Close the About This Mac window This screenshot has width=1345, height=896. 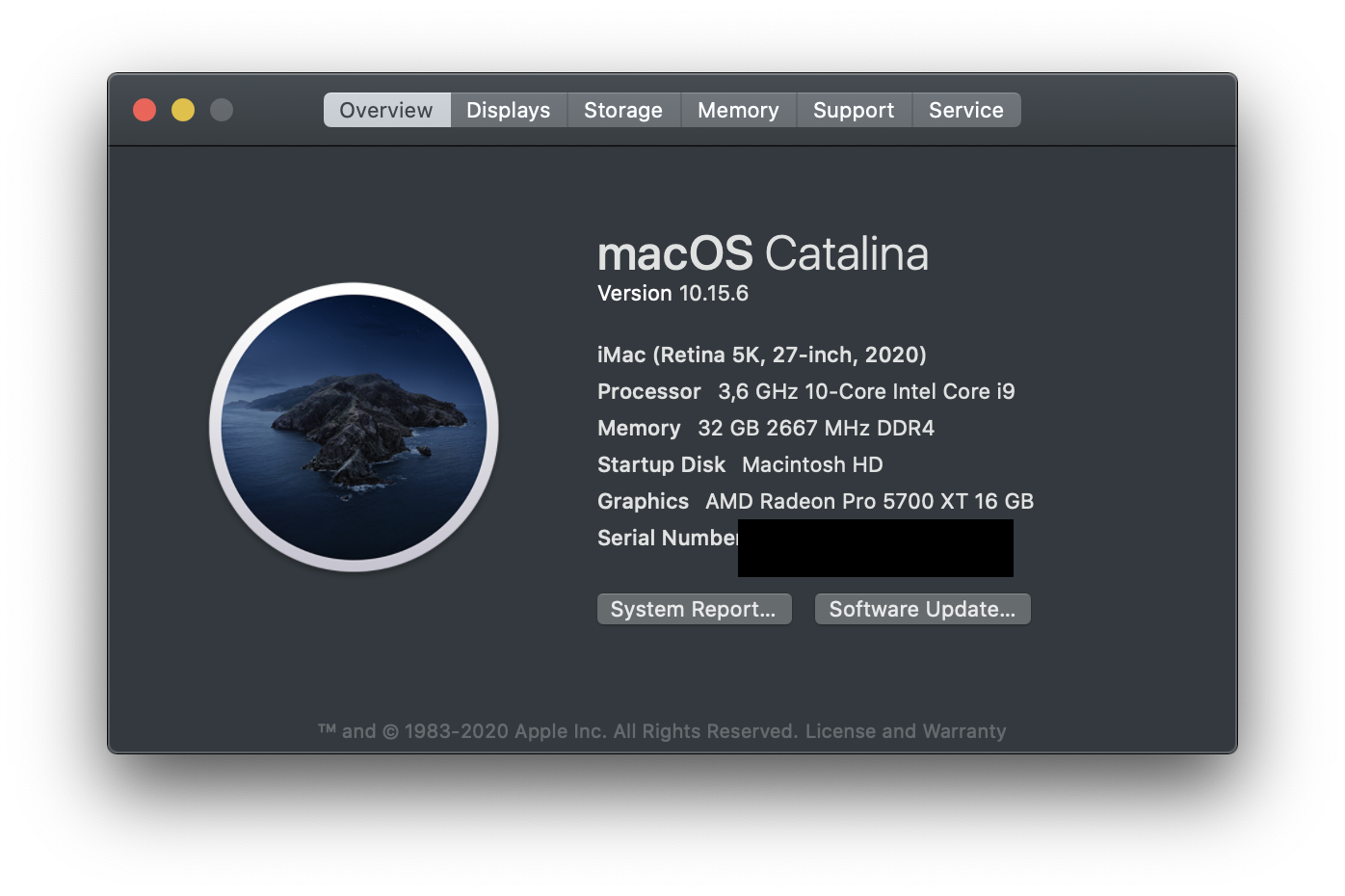pos(145,110)
